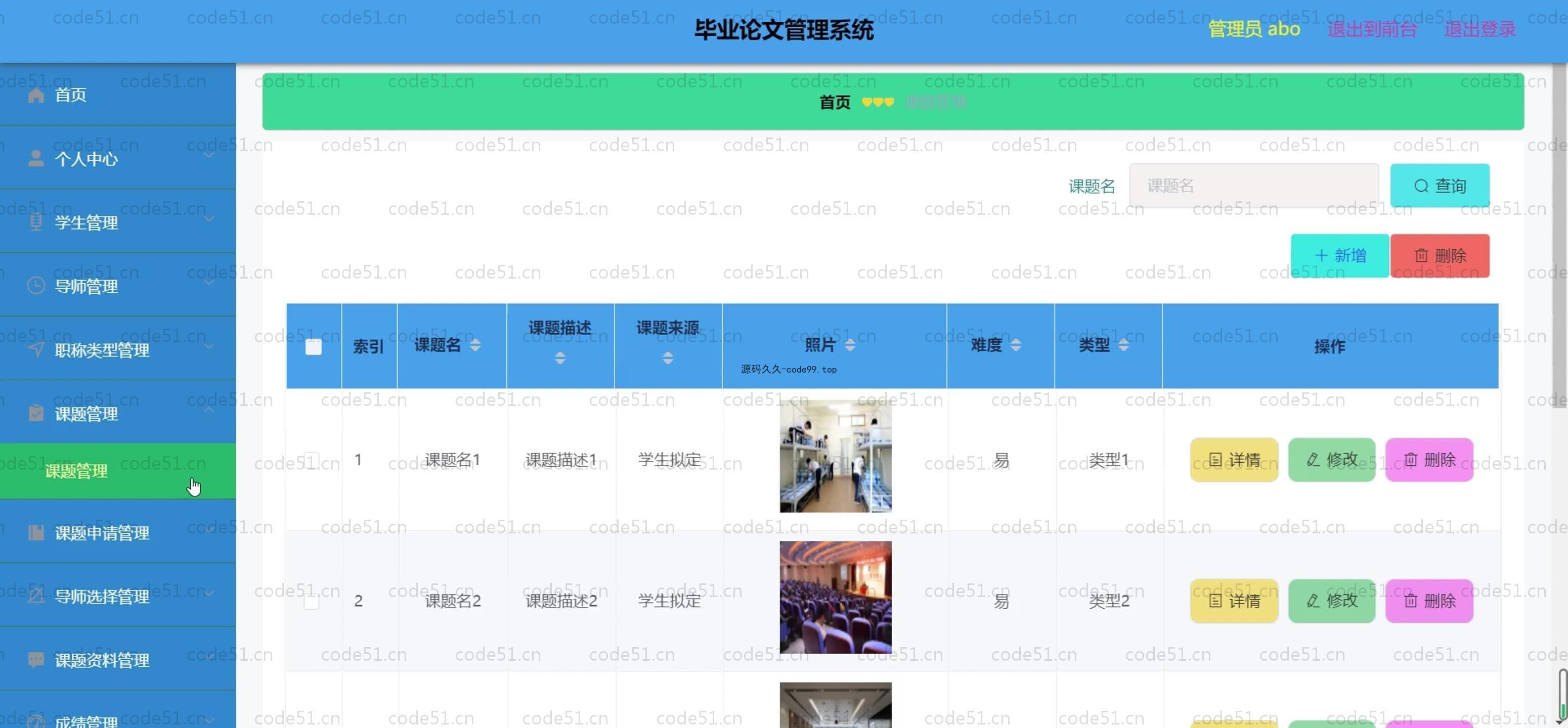Click 修改 for row 课题名1
Image resolution: width=1568 pixels, height=728 pixels.
tap(1332, 460)
